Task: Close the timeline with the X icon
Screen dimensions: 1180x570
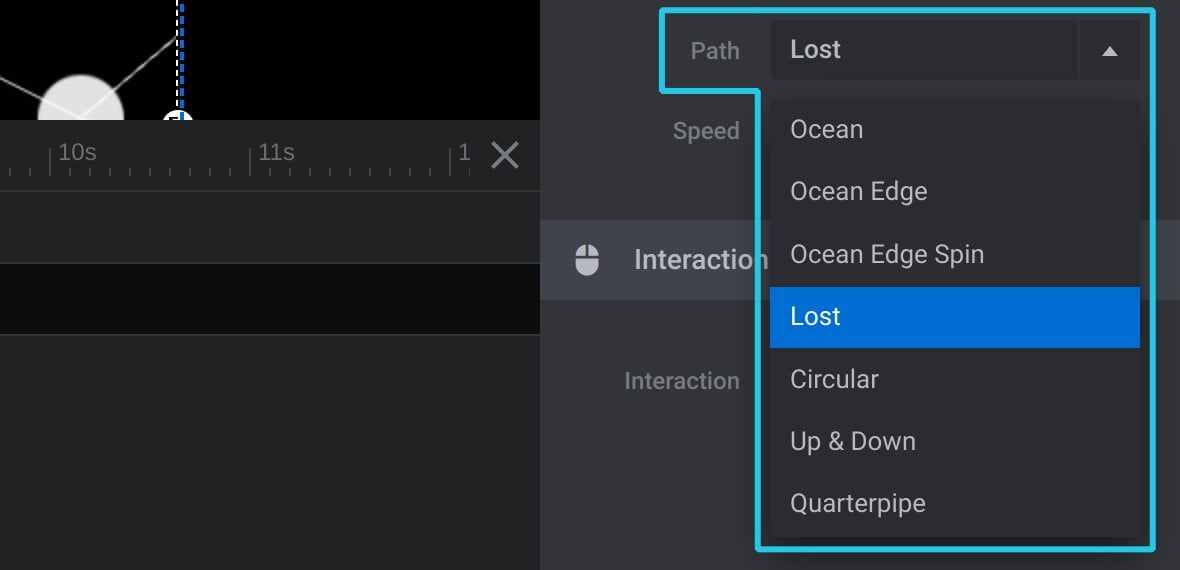Action: point(505,155)
